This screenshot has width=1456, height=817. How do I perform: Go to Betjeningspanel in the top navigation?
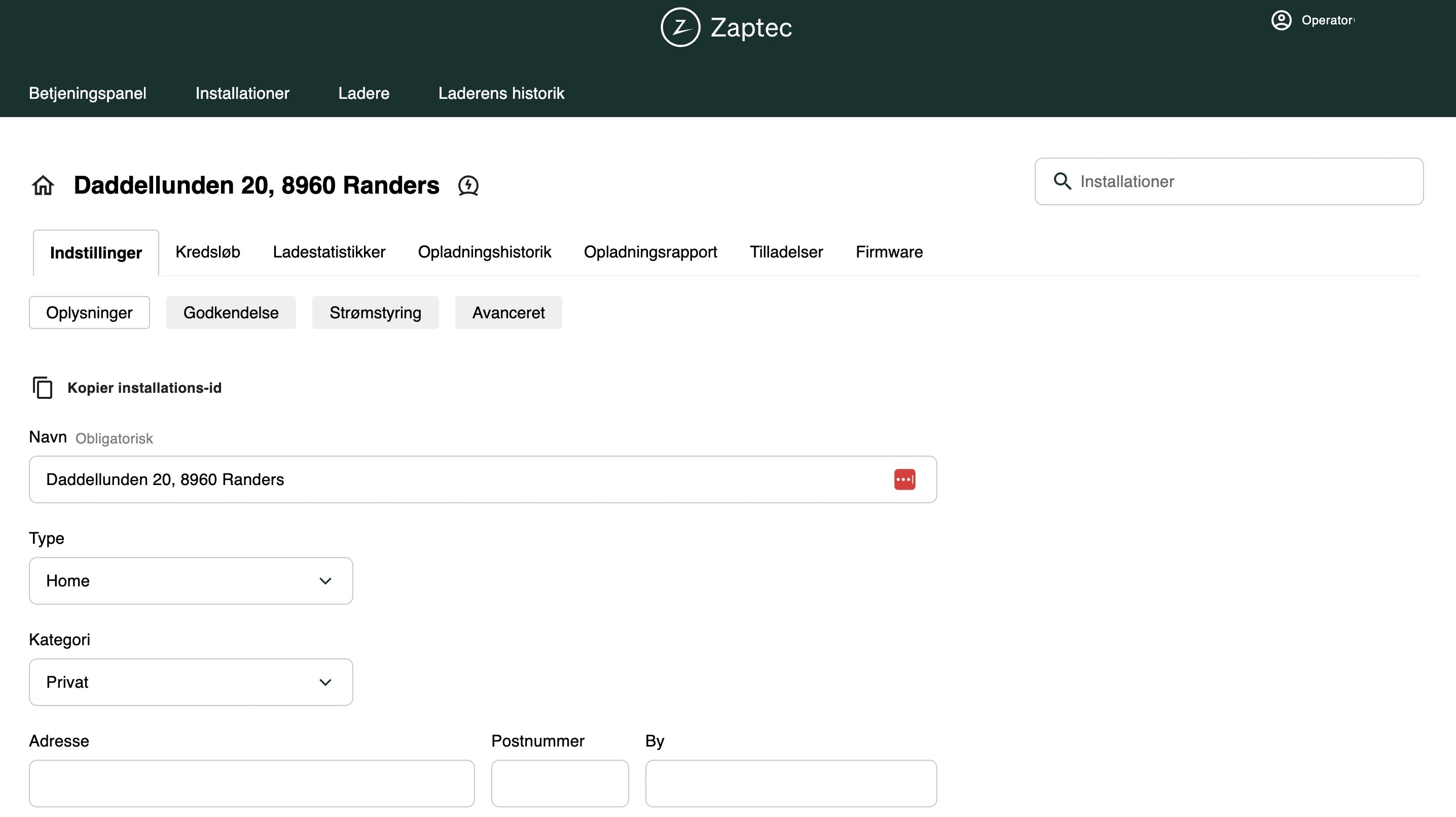point(88,93)
